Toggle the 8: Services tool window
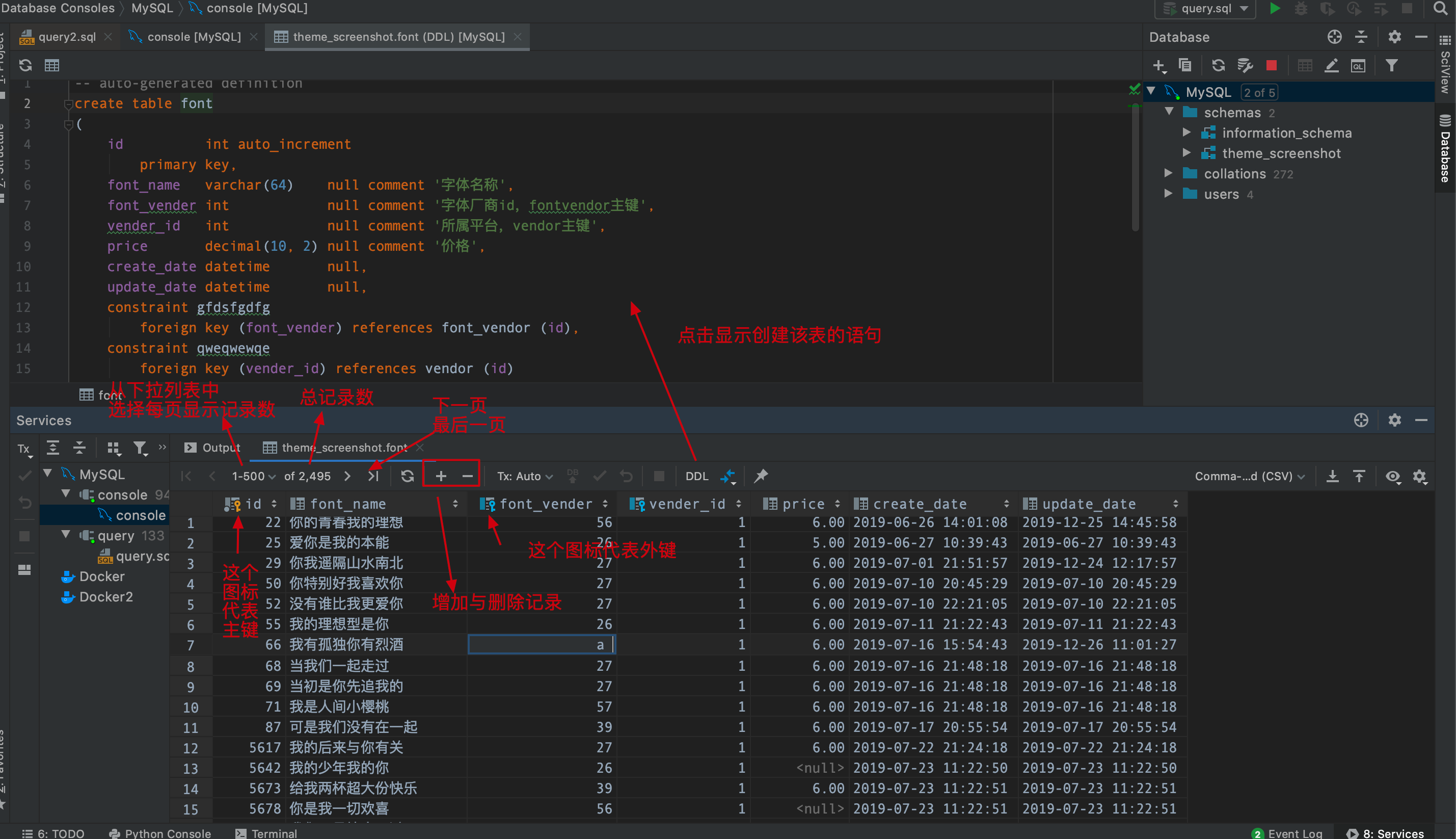 point(1386,833)
